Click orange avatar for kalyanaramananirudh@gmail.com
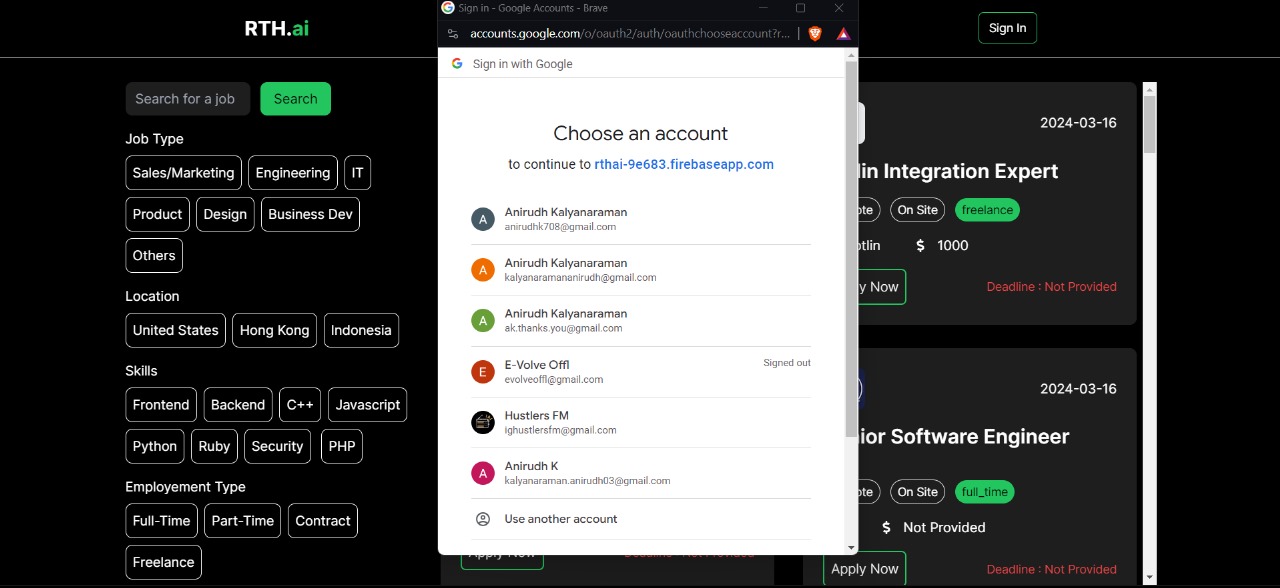This screenshot has height=588, width=1280. point(483,270)
